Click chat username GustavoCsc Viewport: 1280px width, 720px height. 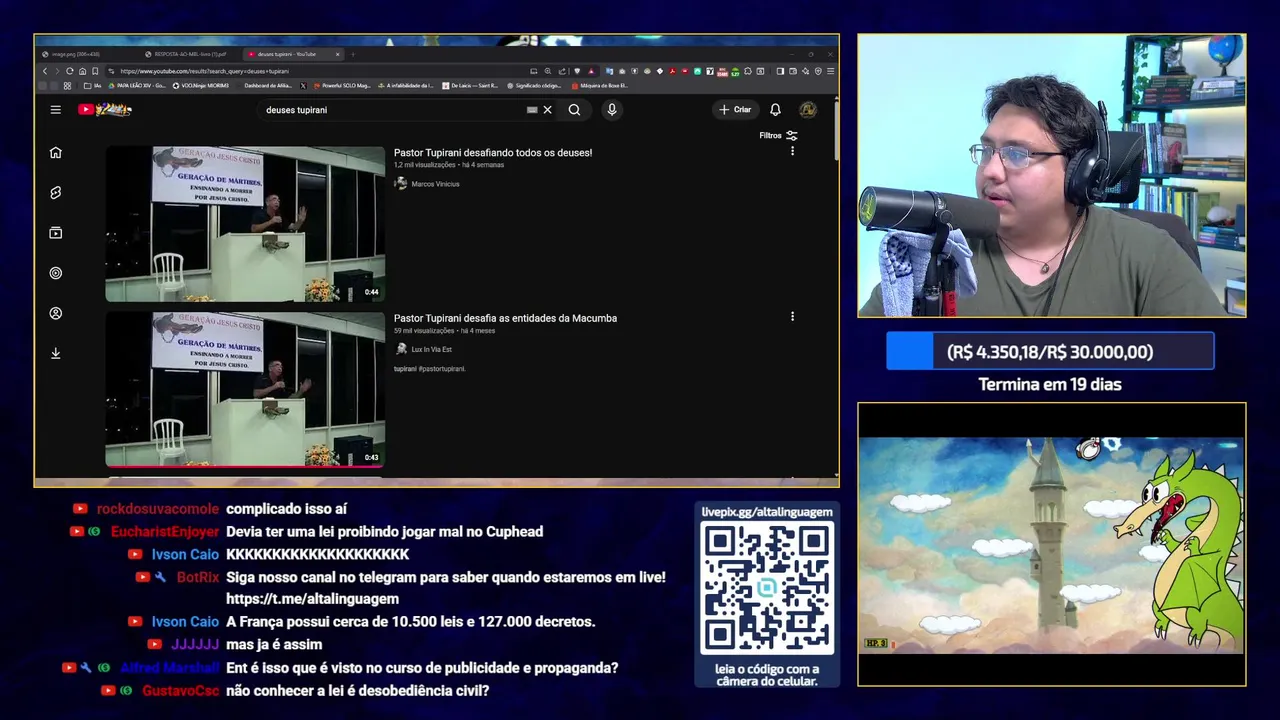(181, 691)
